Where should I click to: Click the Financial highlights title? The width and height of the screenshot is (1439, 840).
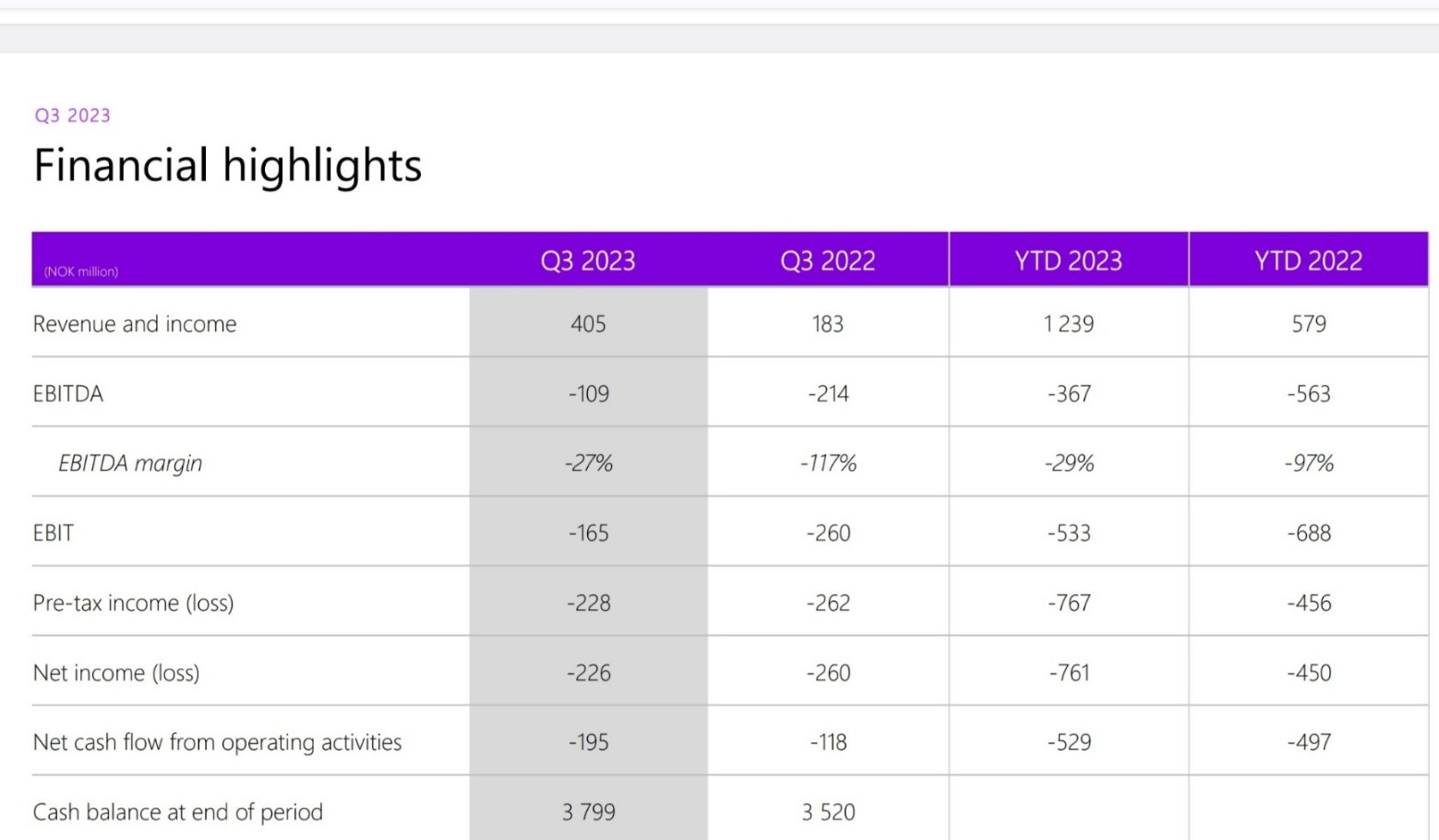point(227,166)
